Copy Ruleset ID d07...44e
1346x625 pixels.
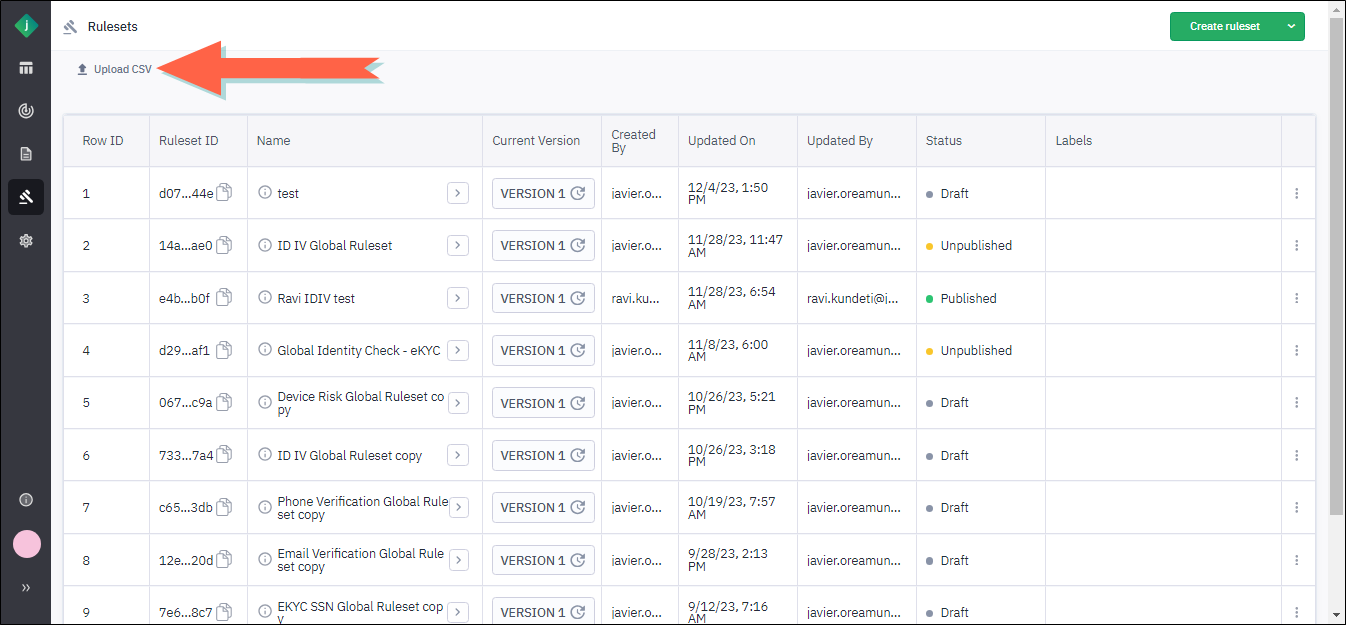click(x=225, y=193)
